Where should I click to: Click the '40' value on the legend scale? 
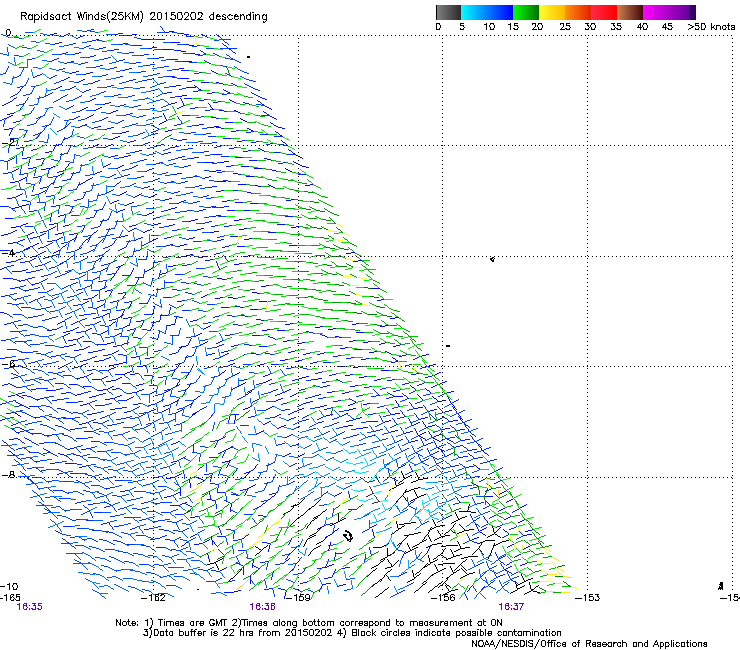coord(642,27)
